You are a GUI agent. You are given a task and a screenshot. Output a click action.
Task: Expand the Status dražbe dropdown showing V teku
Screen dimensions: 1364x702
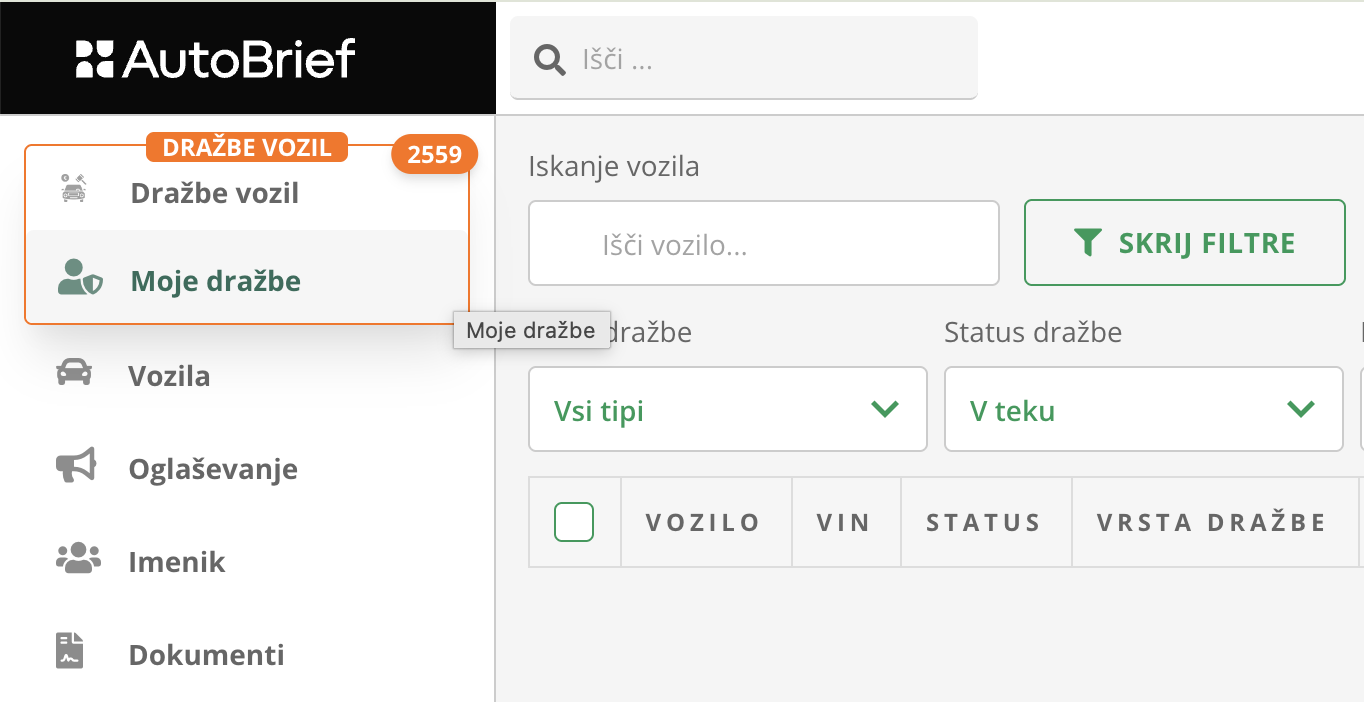tap(1142, 409)
